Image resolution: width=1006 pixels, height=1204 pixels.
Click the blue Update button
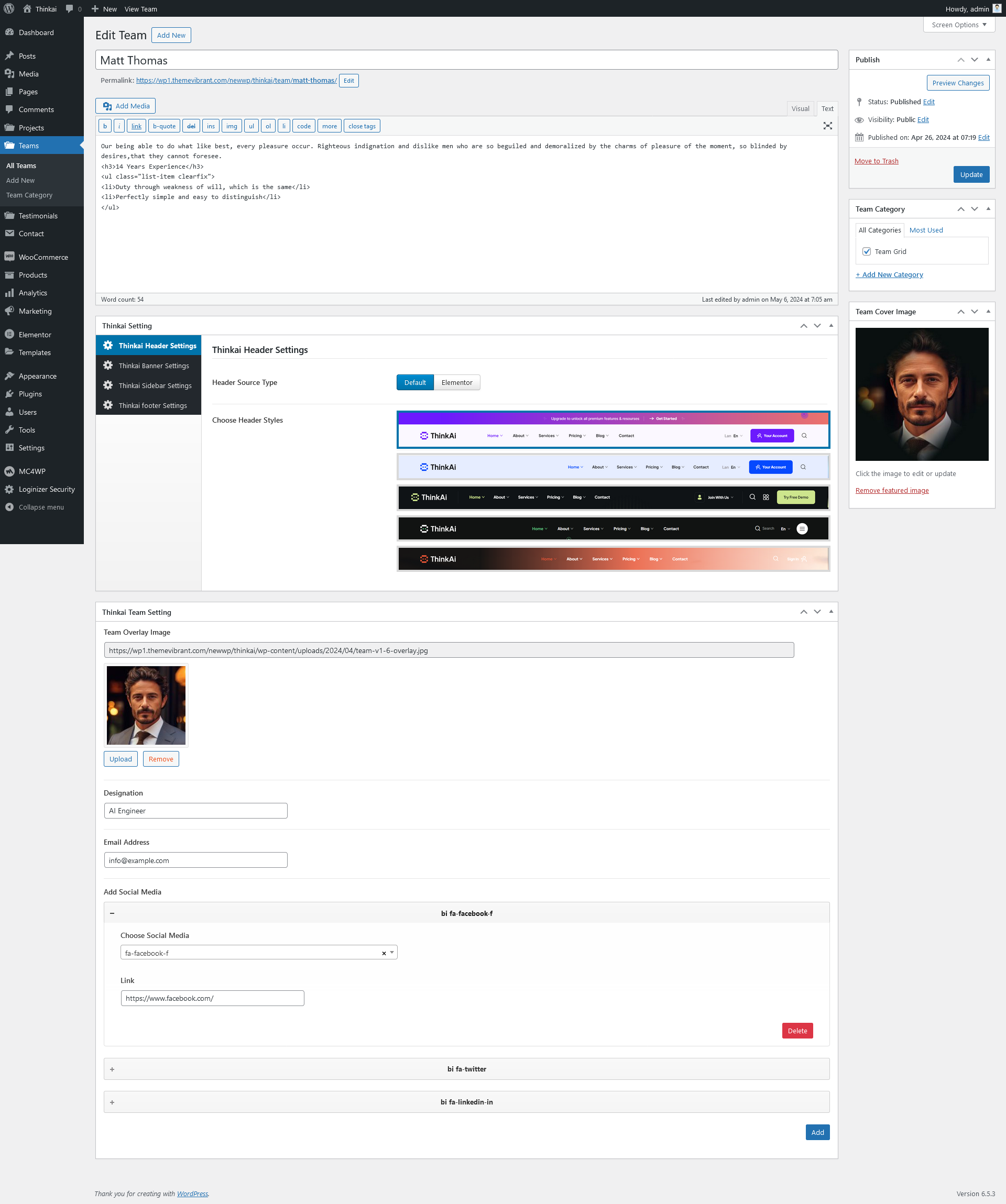[x=971, y=174]
